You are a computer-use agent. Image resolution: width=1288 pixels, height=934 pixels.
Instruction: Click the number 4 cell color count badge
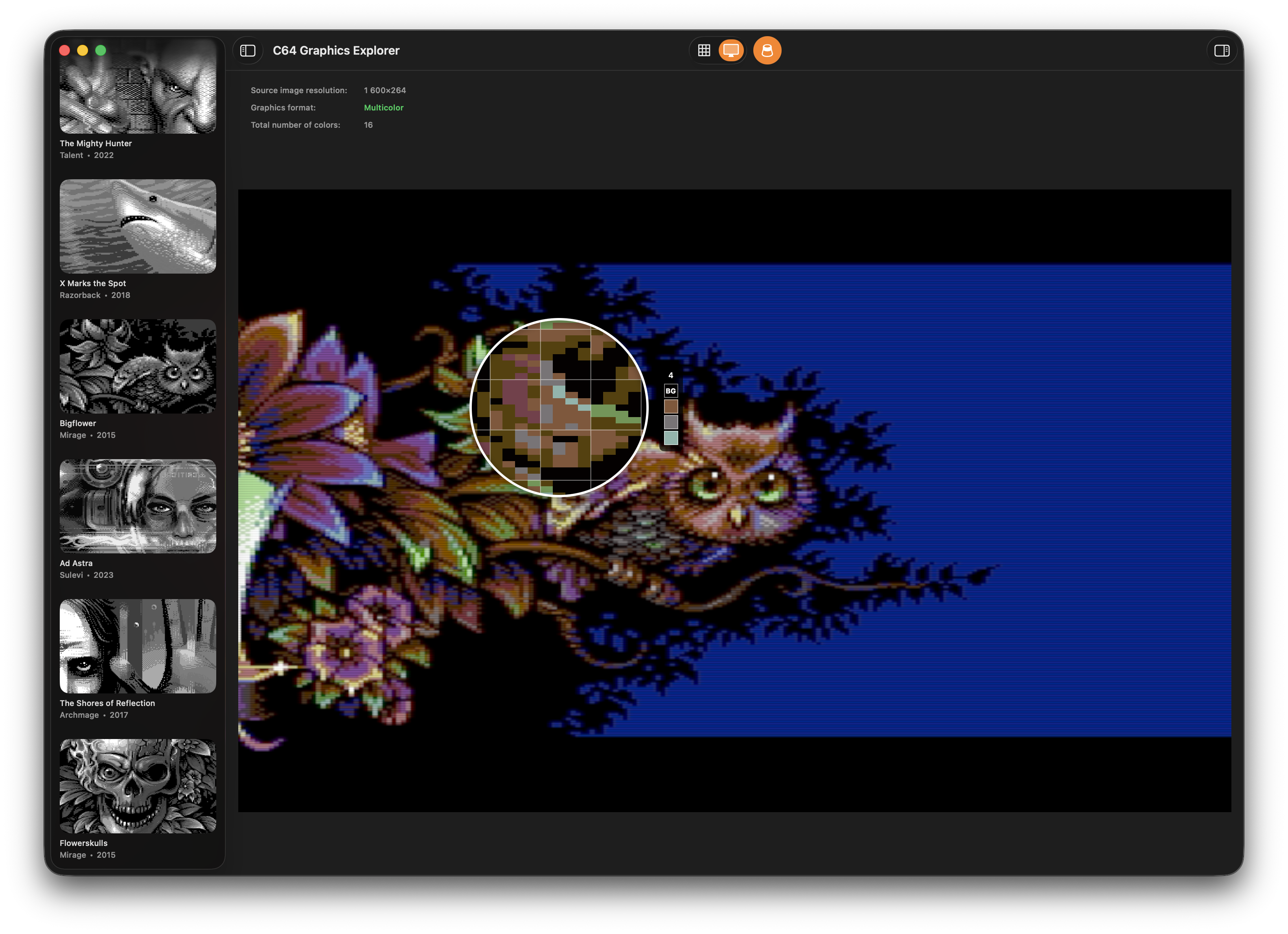(x=671, y=375)
